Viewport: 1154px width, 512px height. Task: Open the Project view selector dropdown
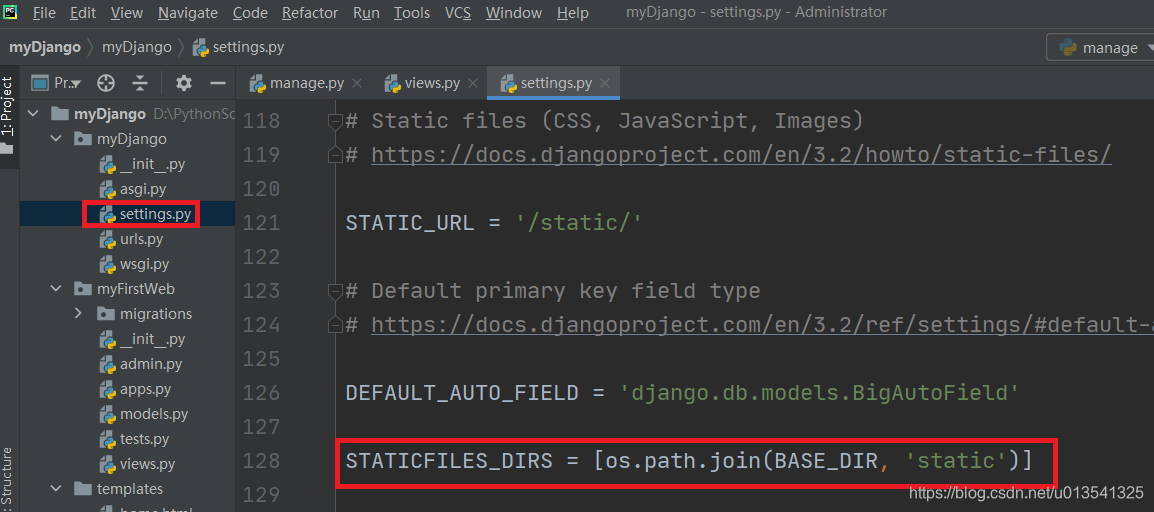click(x=57, y=83)
